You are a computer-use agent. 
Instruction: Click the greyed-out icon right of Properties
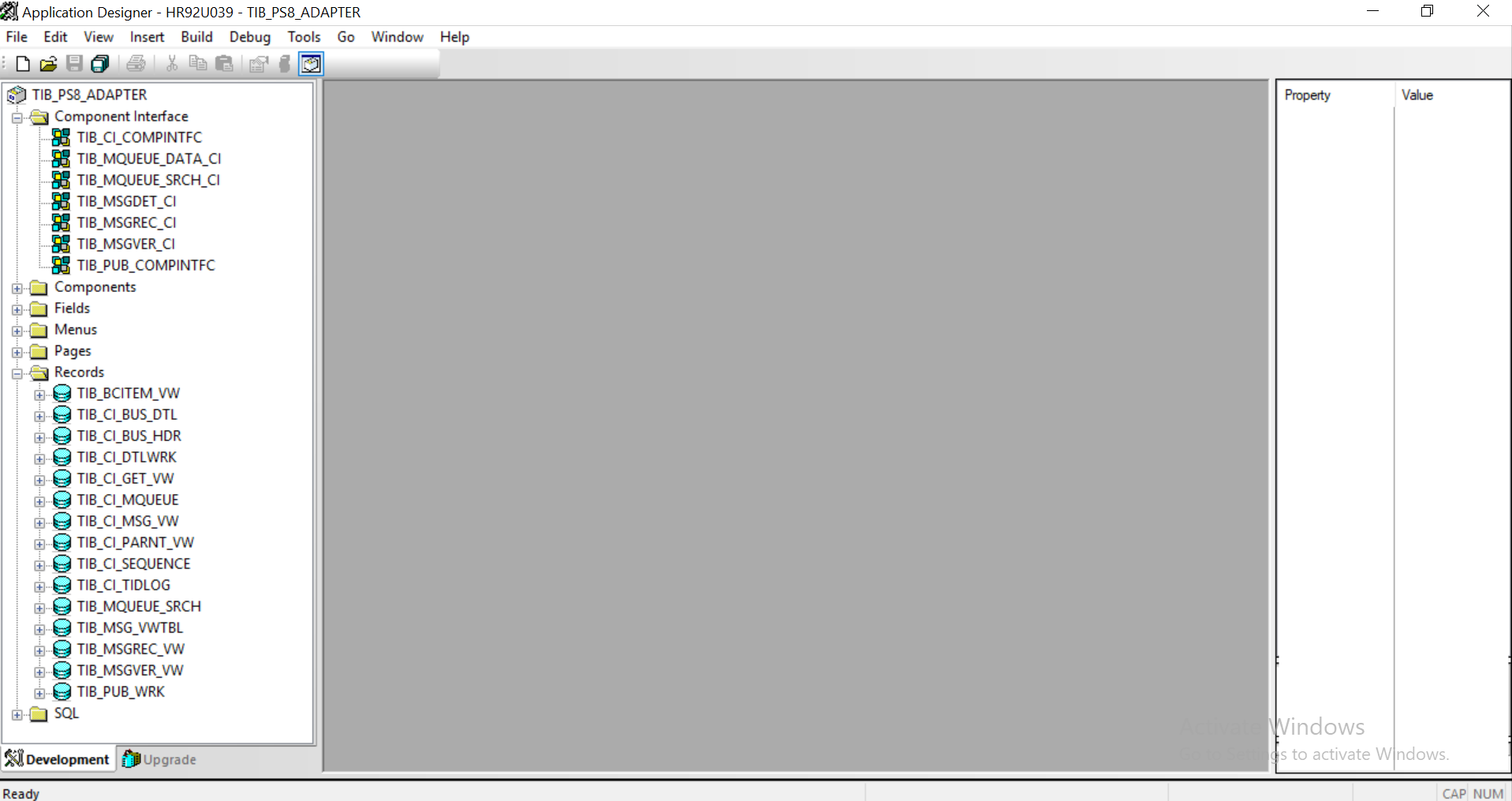pos(285,64)
